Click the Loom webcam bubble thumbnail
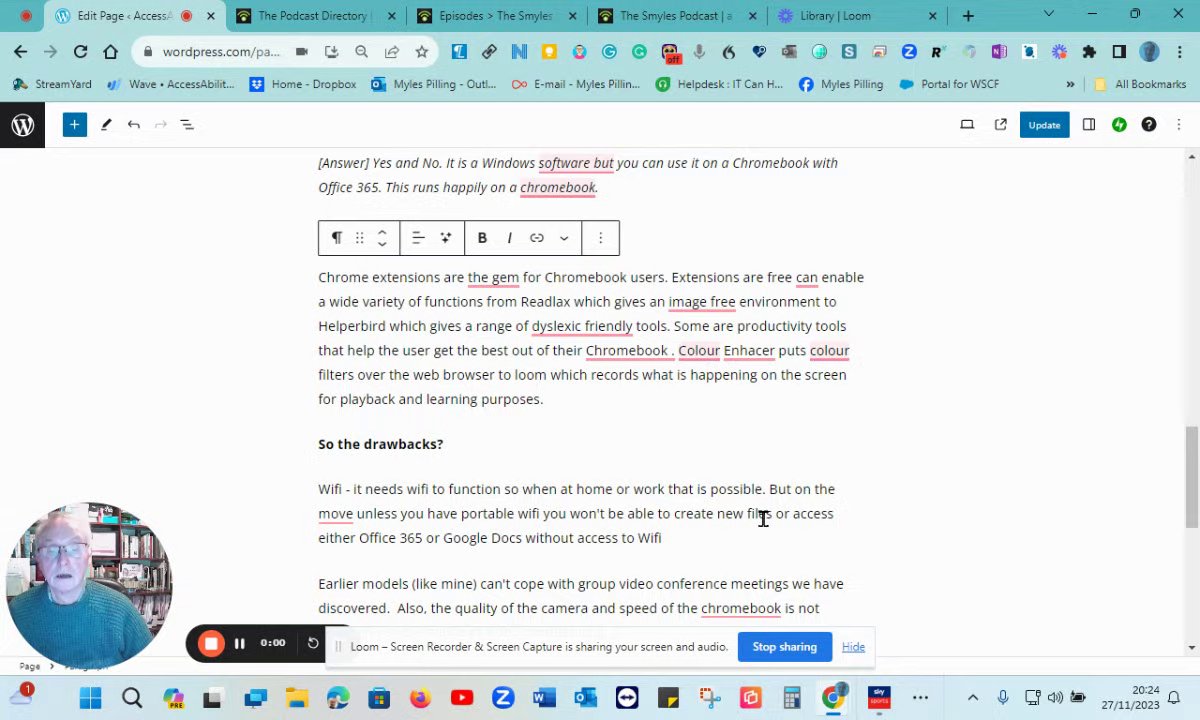The image size is (1200, 720). (x=88, y=585)
